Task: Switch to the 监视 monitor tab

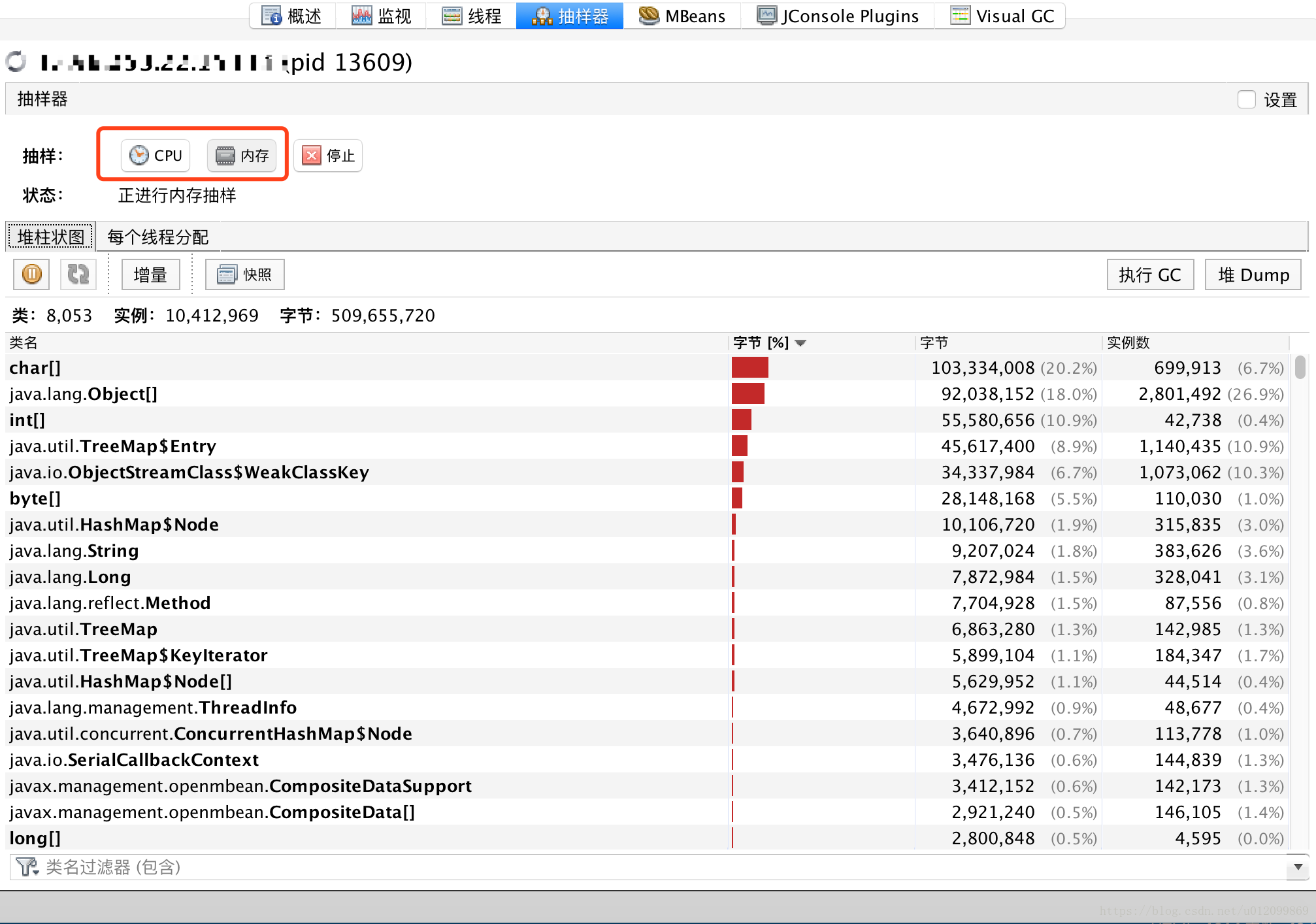Action: pyautogui.click(x=381, y=16)
